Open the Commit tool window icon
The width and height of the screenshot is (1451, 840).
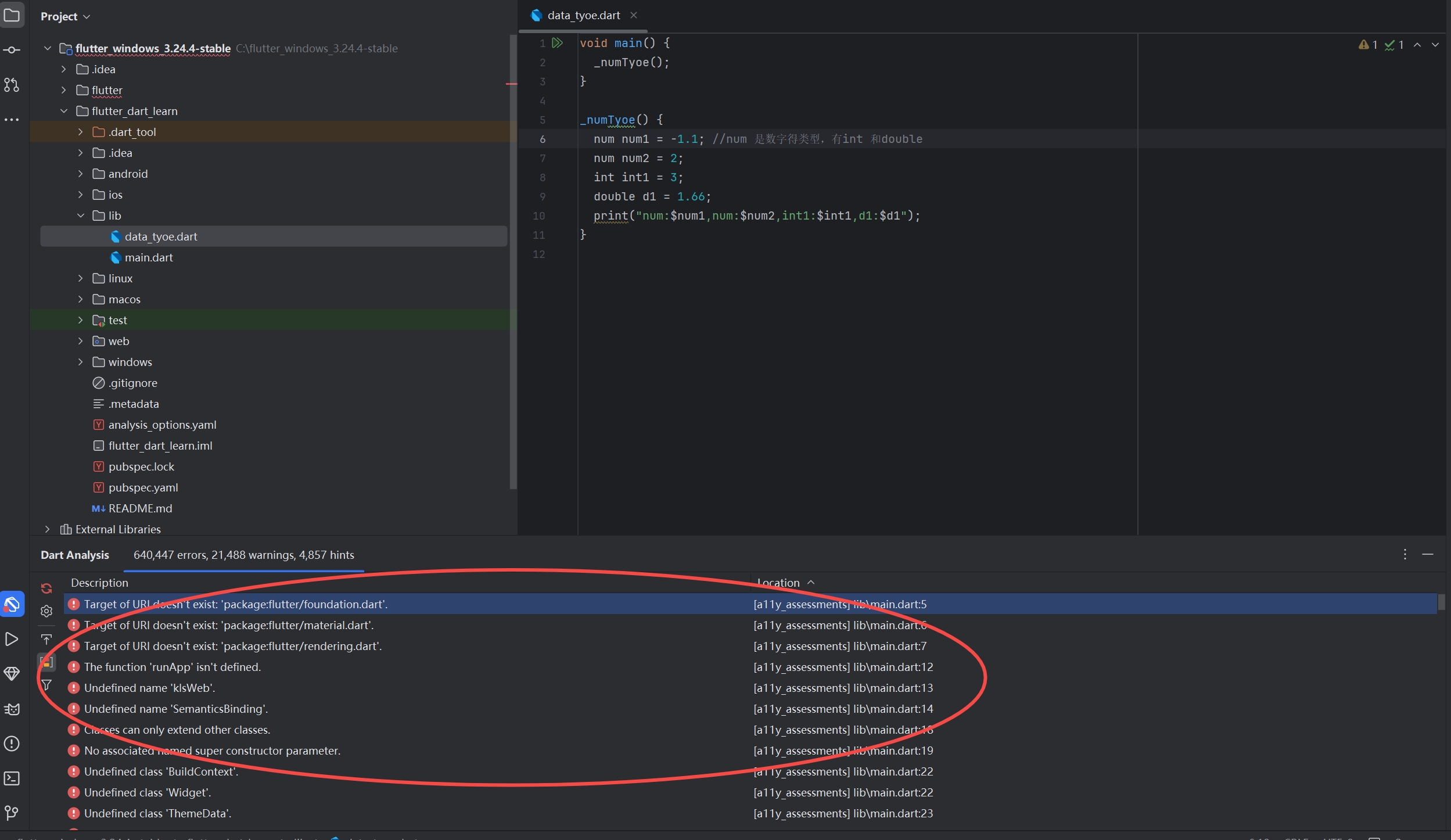(x=12, y=50)
